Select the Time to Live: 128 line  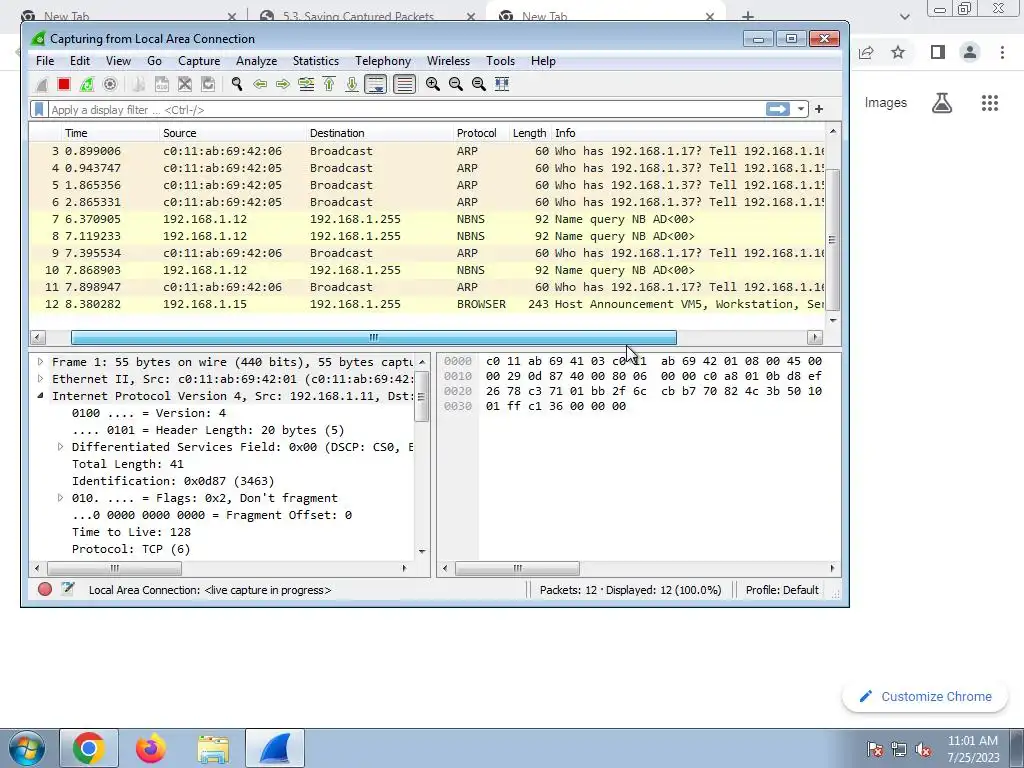click(x=131, y=532)
